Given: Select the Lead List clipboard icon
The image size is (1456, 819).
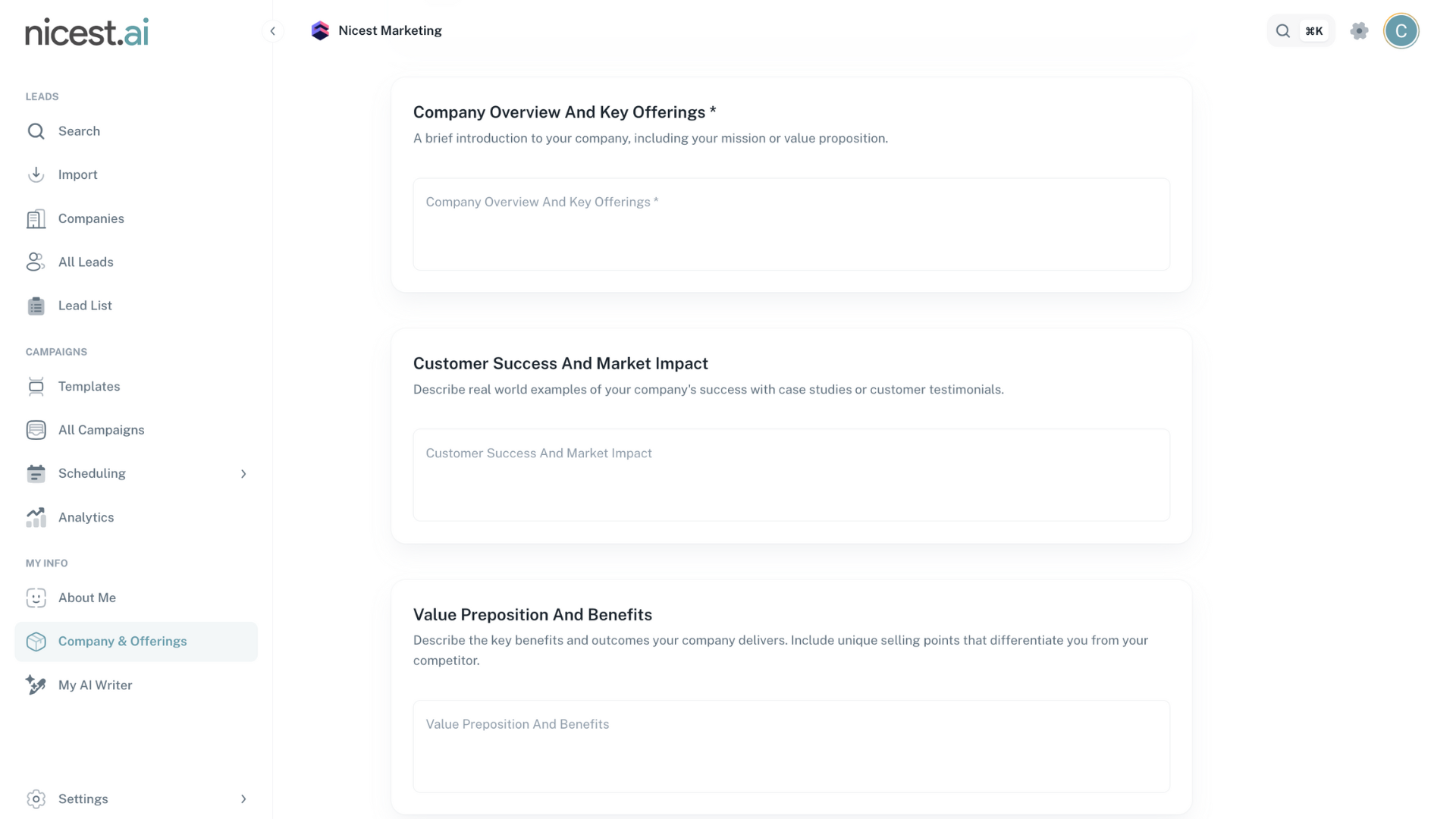Looking at the screenshot, I should click(36, 306).
